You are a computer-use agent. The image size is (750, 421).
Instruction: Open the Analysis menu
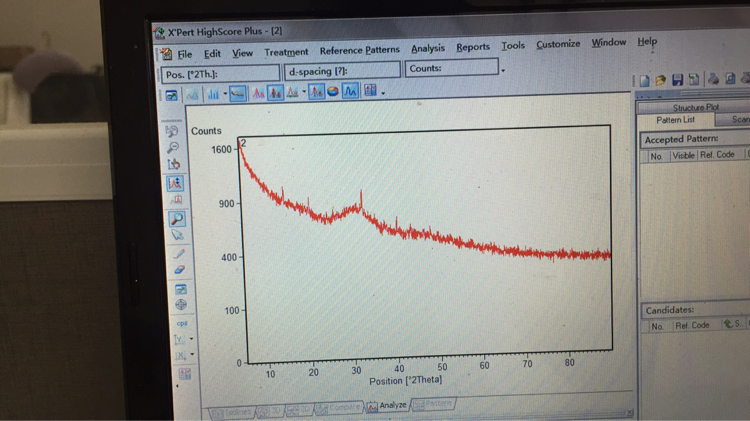pyautogui.click(x=428, y=48)
